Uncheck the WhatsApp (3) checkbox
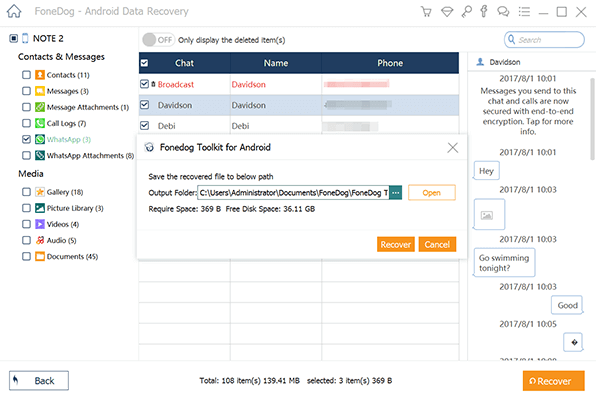 pyautogui.click(x=26, y=139)
